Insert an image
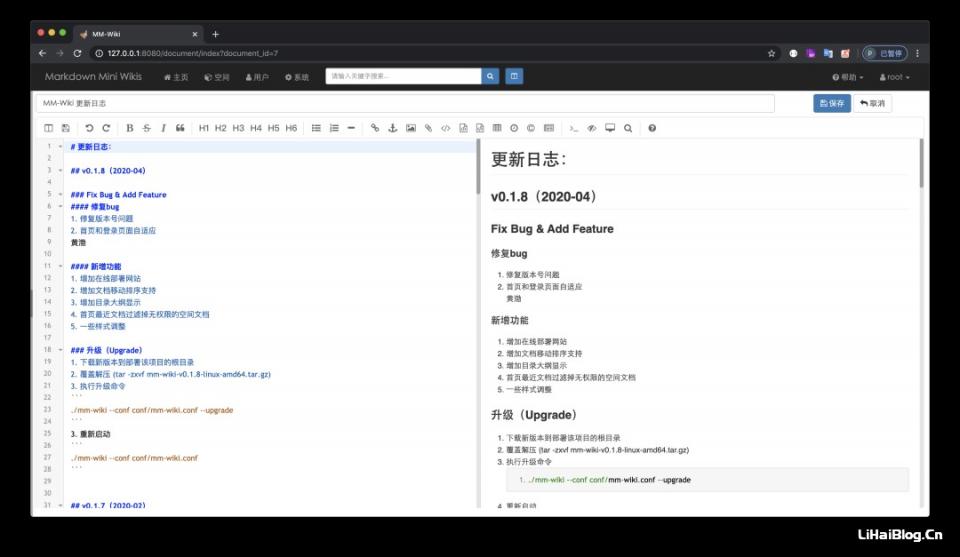This screenshot has width=960, height=557. click(x=411, y=128)
